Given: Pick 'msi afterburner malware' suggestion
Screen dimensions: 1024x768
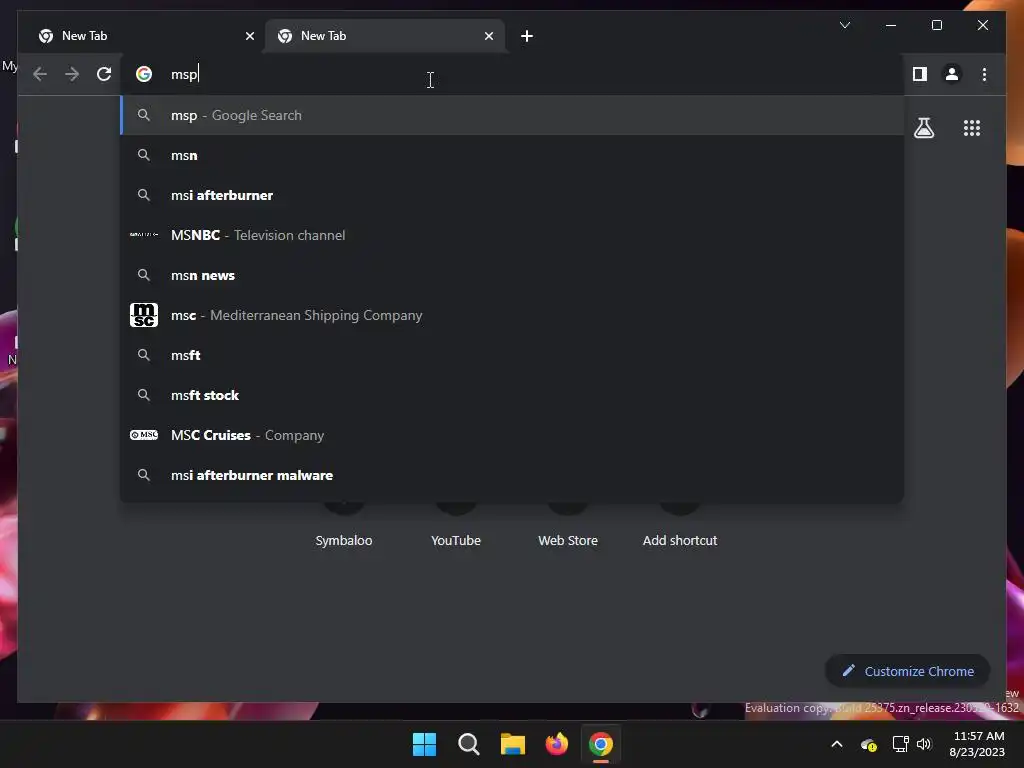Looking at the screenshot, I should [513, 475].
